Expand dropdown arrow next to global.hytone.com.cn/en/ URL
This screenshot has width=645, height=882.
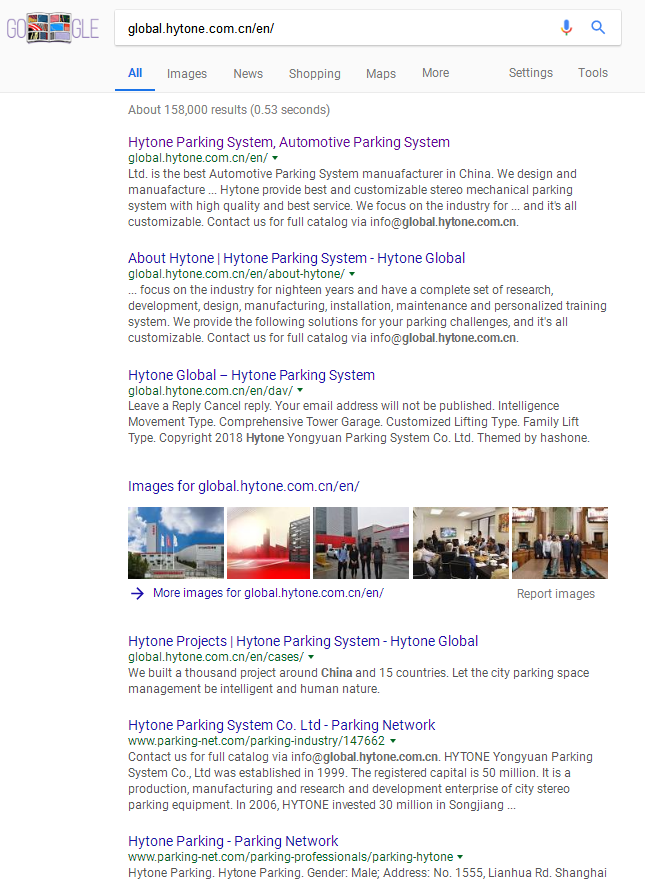coord(275,158)
